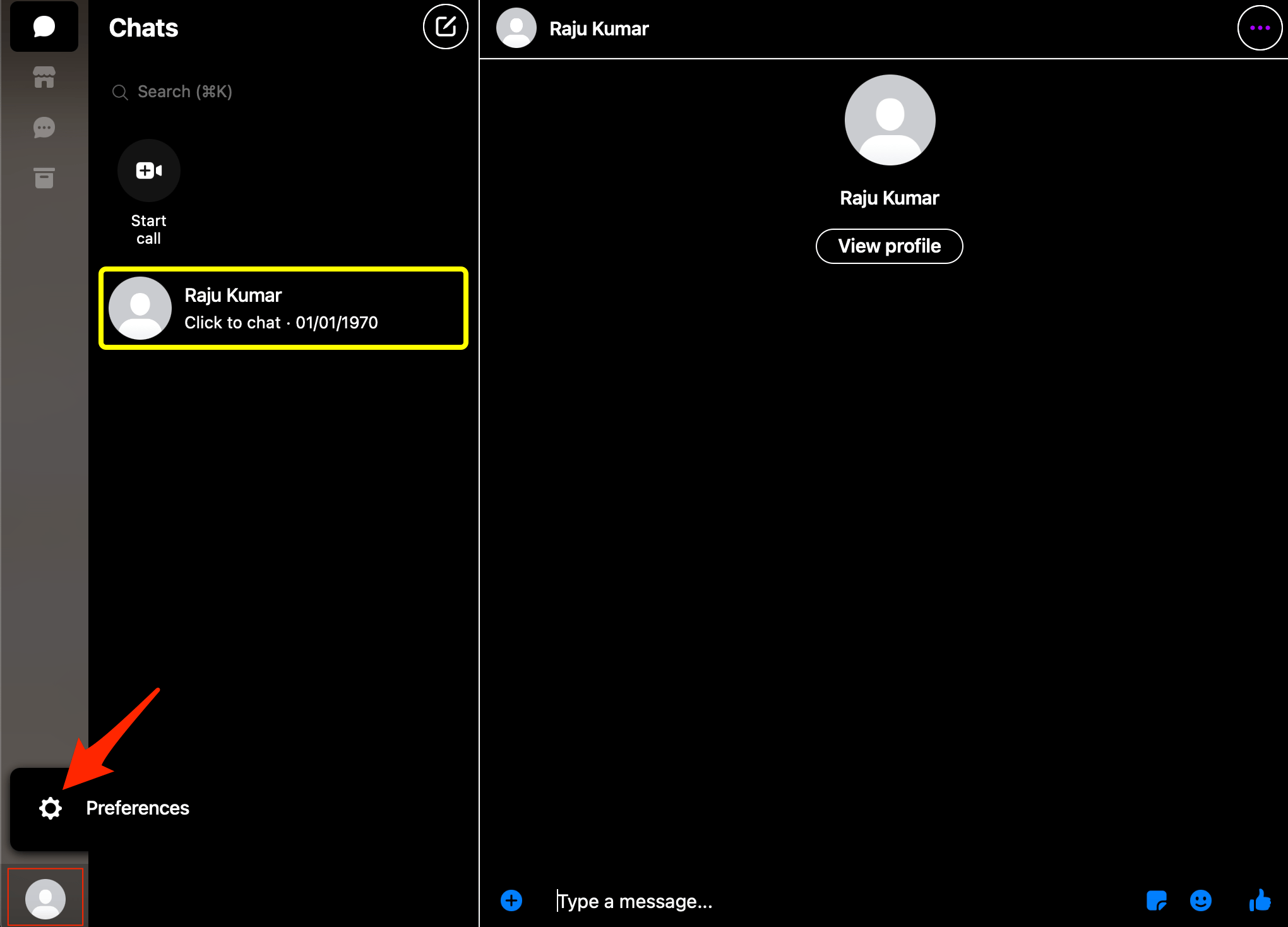Click the Start call video icon
The image size is (1288, 927).
148,170
